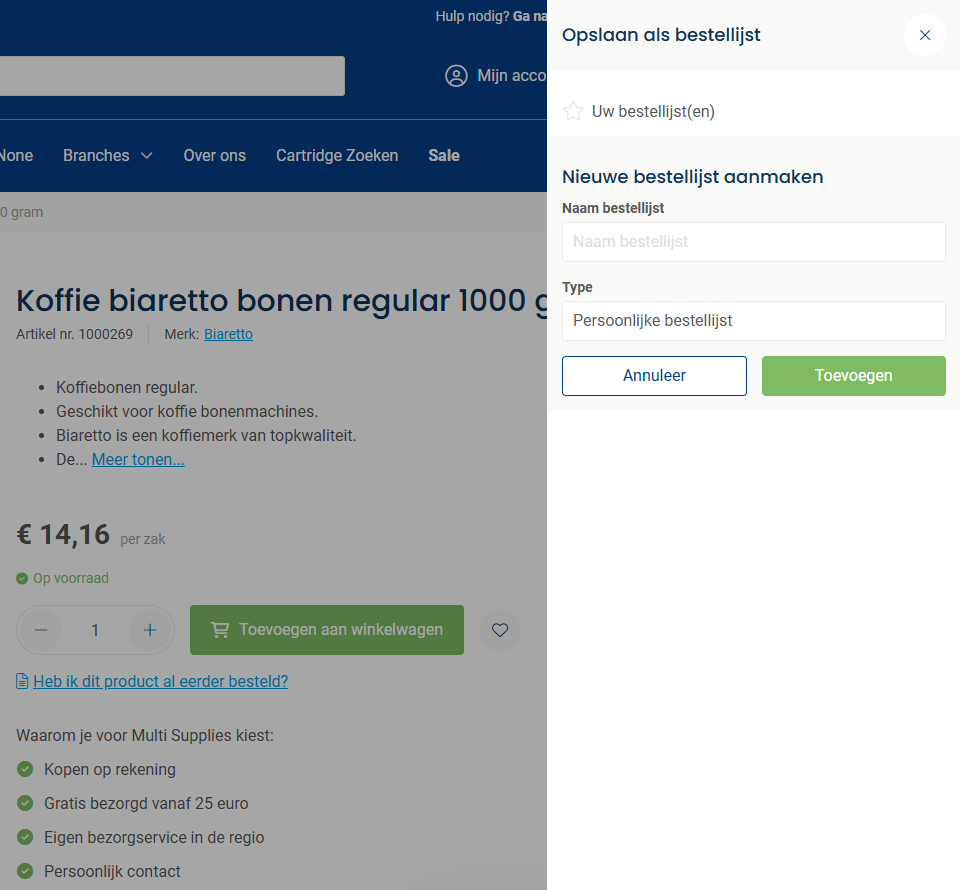Click the star icon beside Uw bestellijst(en)
The height and width of the screenshot is (890, 960).
click(573, 111)
